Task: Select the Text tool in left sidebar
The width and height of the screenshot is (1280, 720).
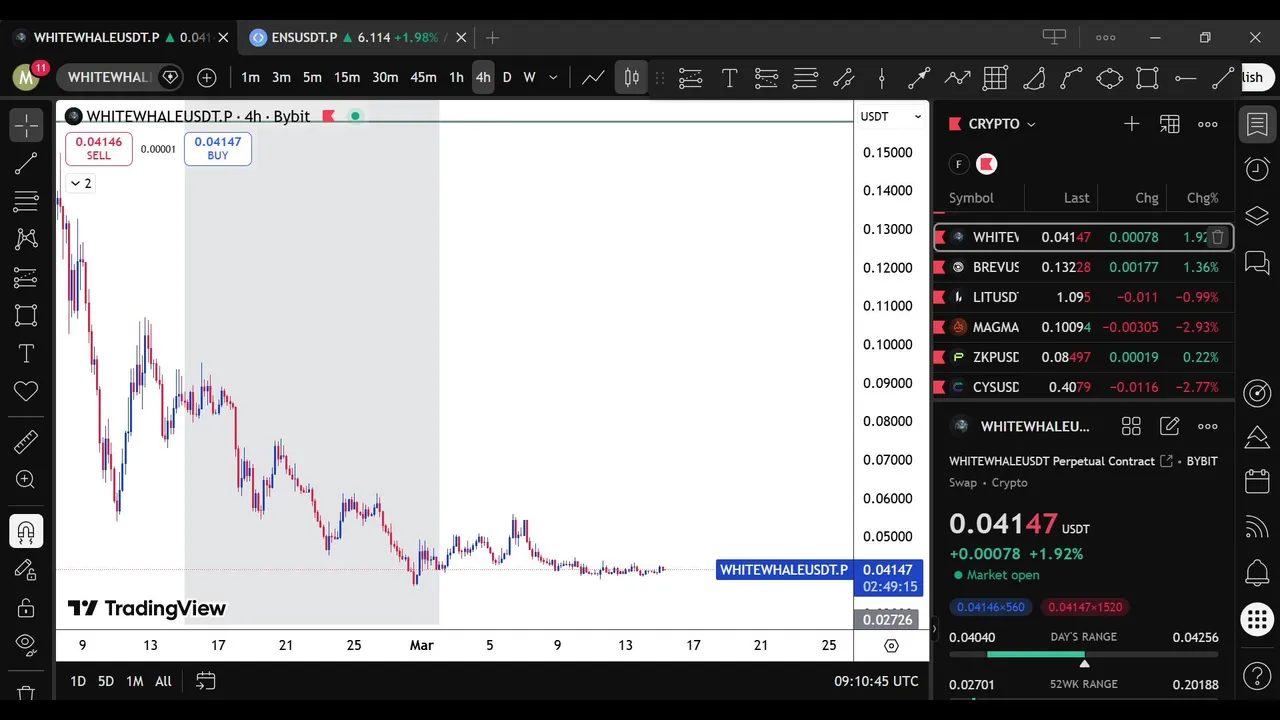Action: click(26, 353)
